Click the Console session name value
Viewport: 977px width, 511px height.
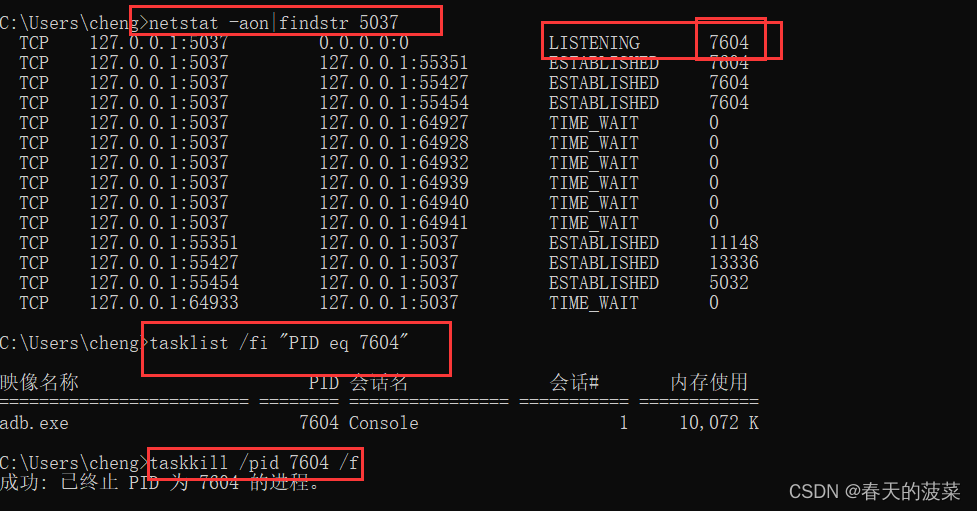click(x=384, y=423)
